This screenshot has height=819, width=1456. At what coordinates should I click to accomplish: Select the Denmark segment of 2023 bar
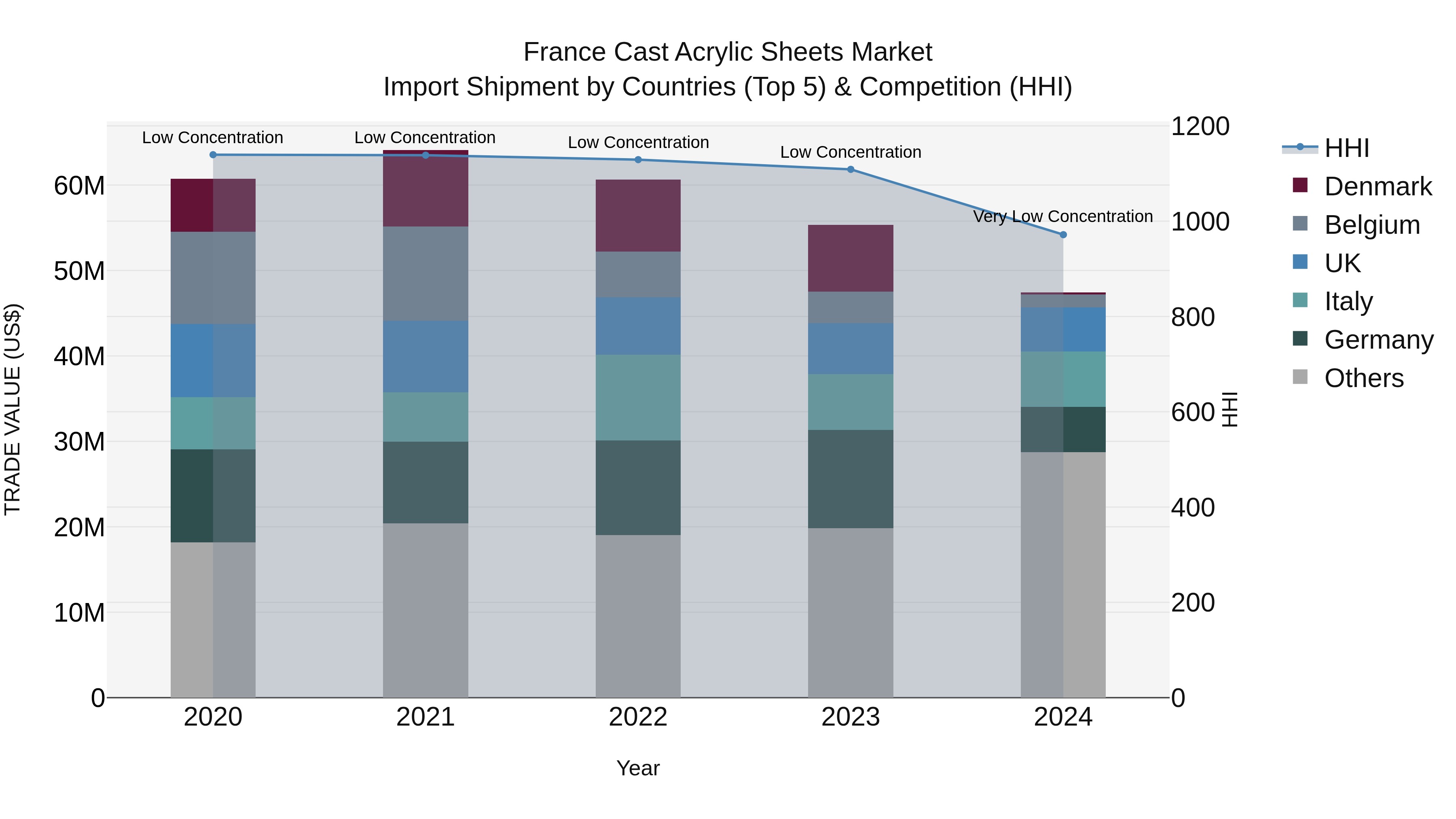coord(851,258)
